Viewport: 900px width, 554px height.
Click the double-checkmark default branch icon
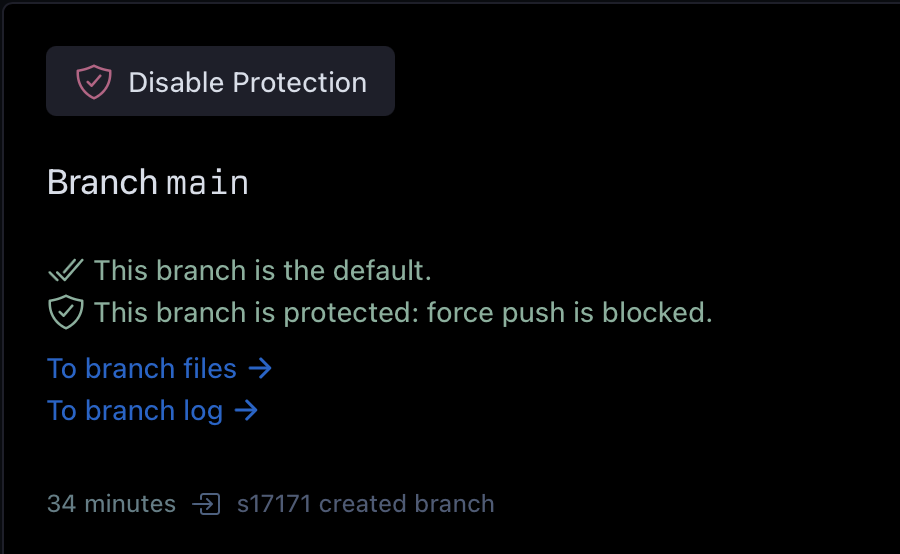(x=66, y=270)
